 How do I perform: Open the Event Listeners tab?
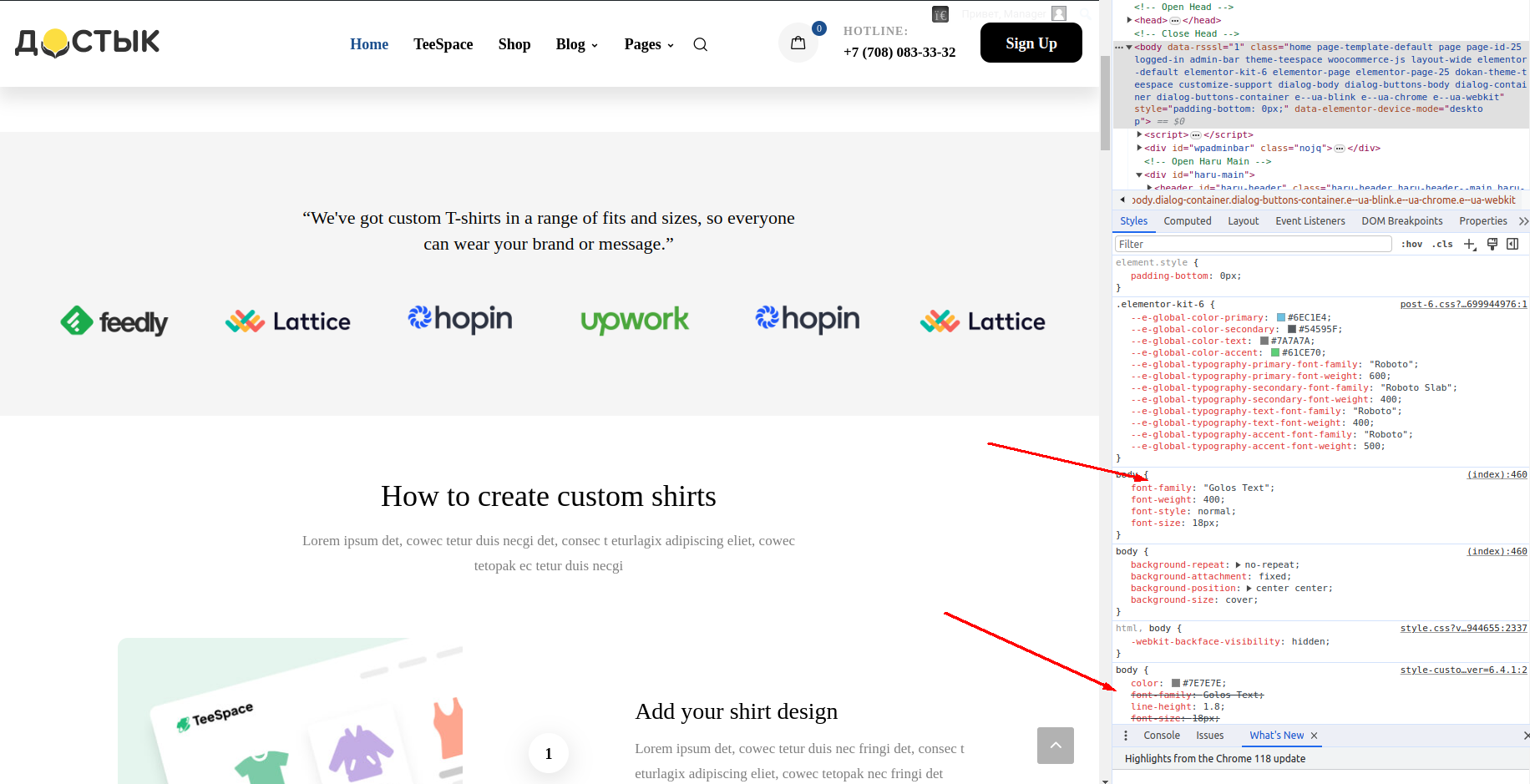coord(1310,221)
